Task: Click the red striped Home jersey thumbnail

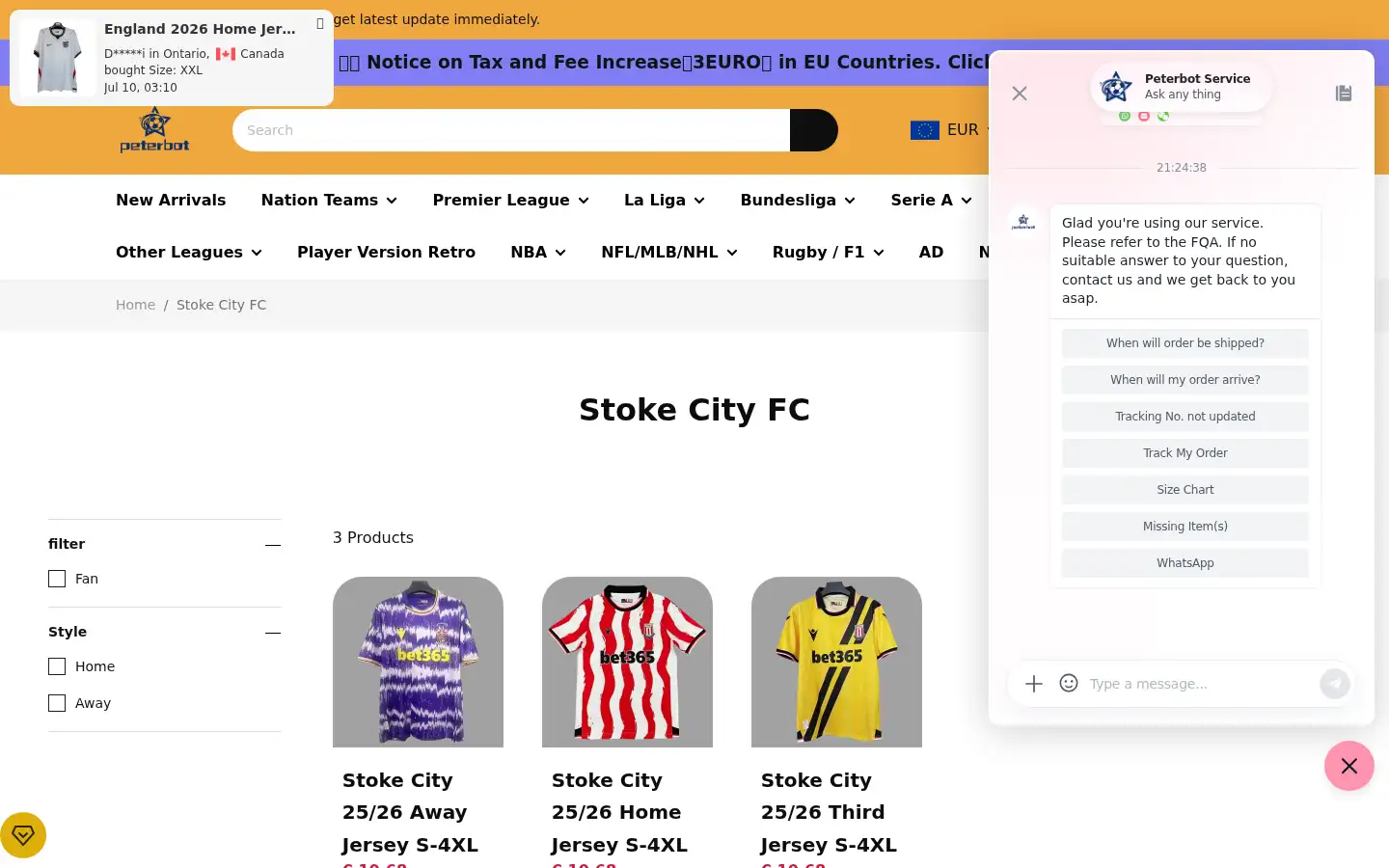Action: pyautogui.click(x=627, y=662)
